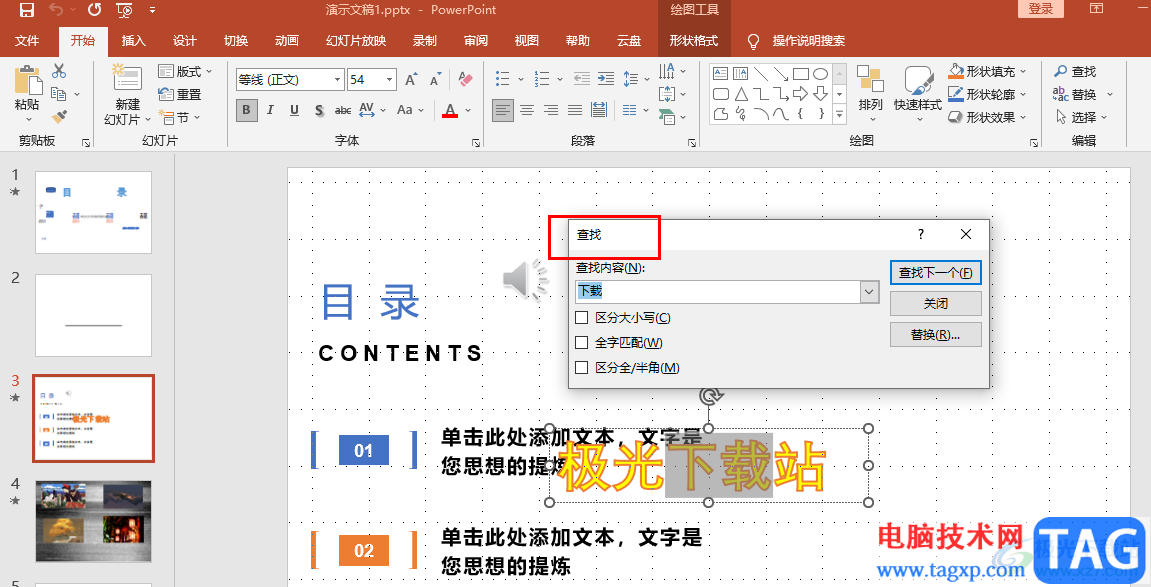
Task: Click the Numbering list icon
Action: click(542, 79)
